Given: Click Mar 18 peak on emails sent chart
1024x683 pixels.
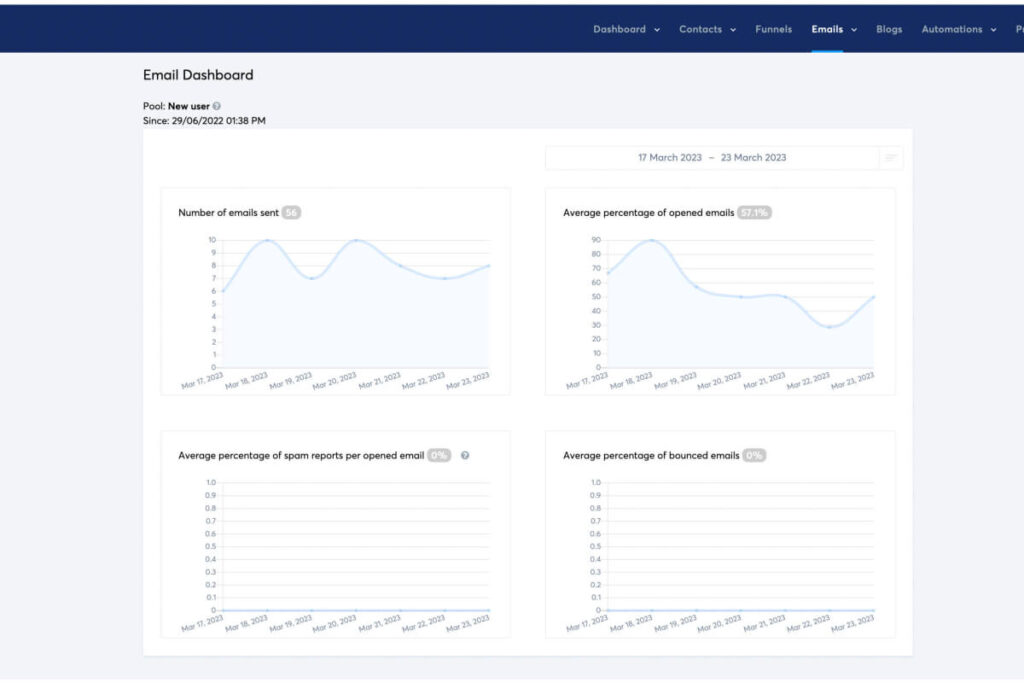Looking at the screenshot, I should coord(267,240).
